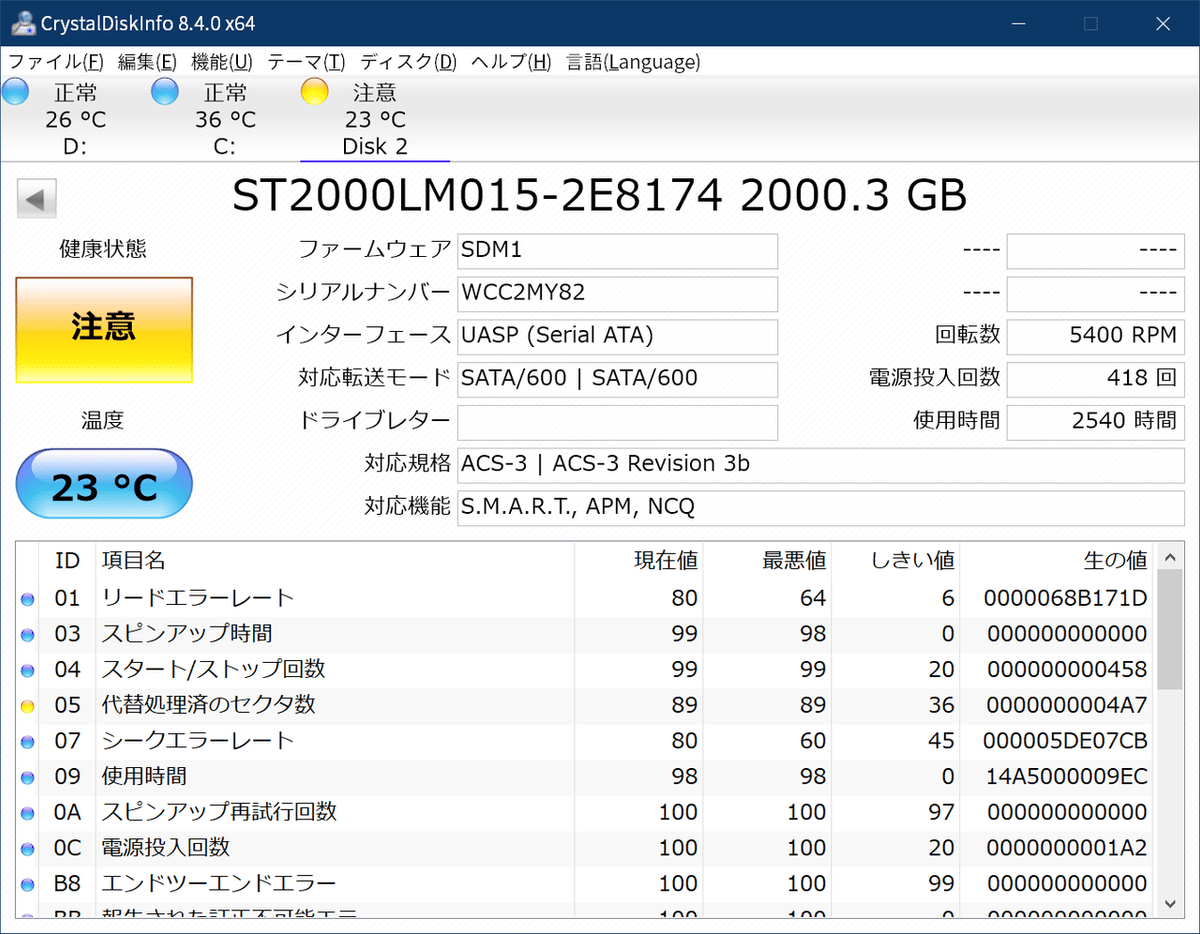The width and height of the screenshot is (1200, 934).
Task: Open the テーマ(T) menu
Action: coord(306,62)
